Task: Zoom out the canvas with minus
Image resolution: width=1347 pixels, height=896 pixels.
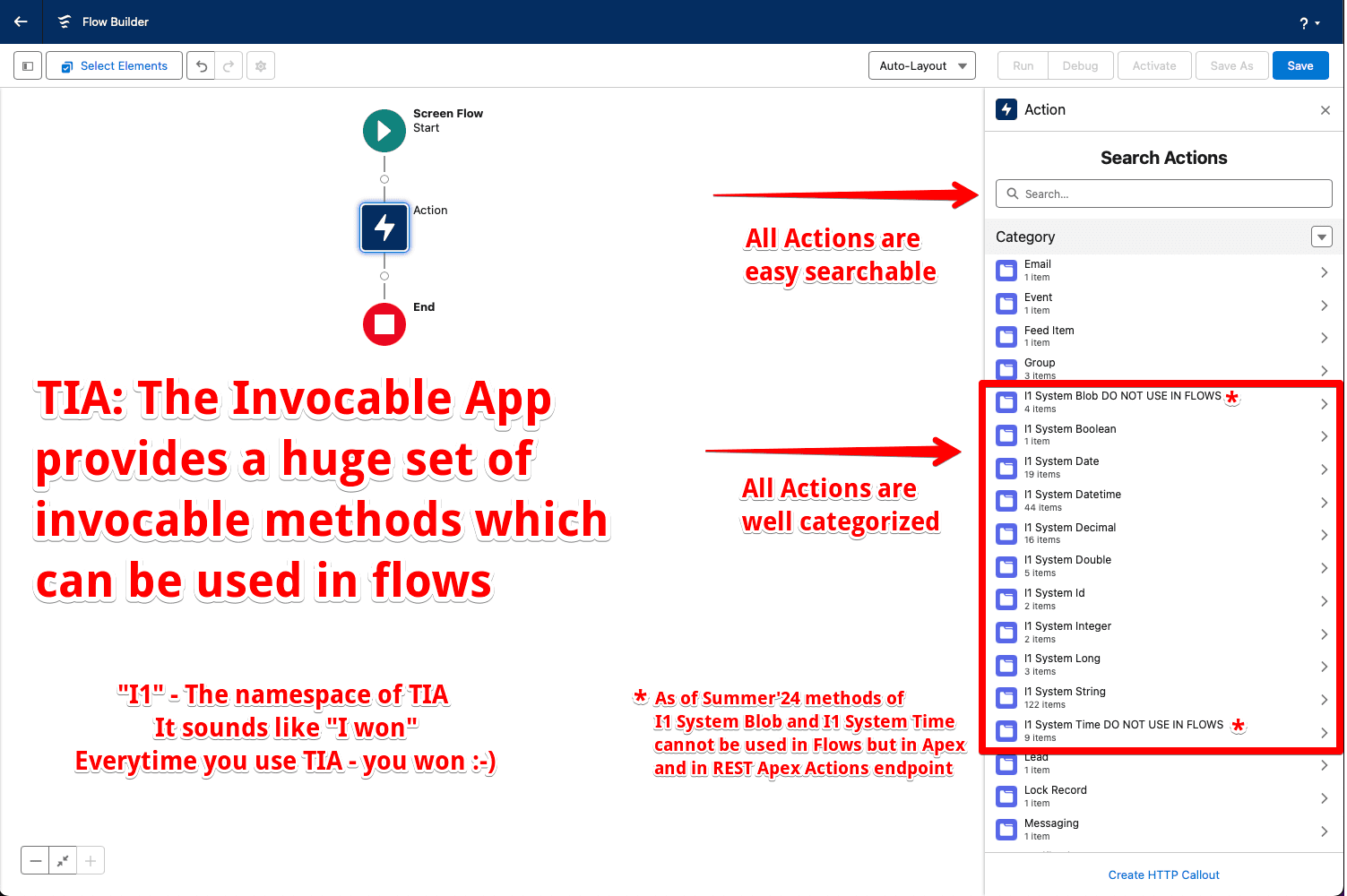Action: point(35,861)
